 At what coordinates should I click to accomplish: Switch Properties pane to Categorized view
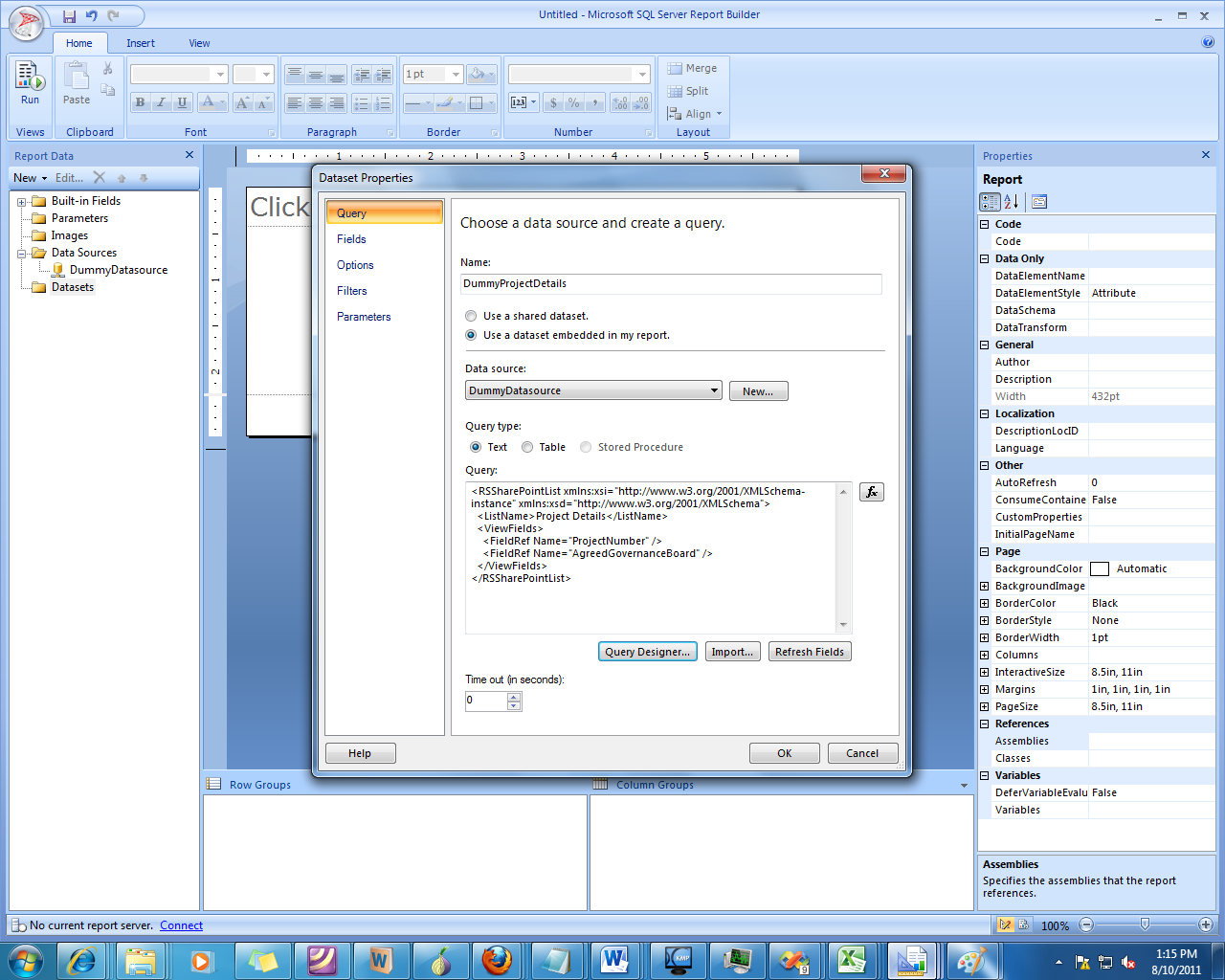pyautogui.click(x=990, y=202)
